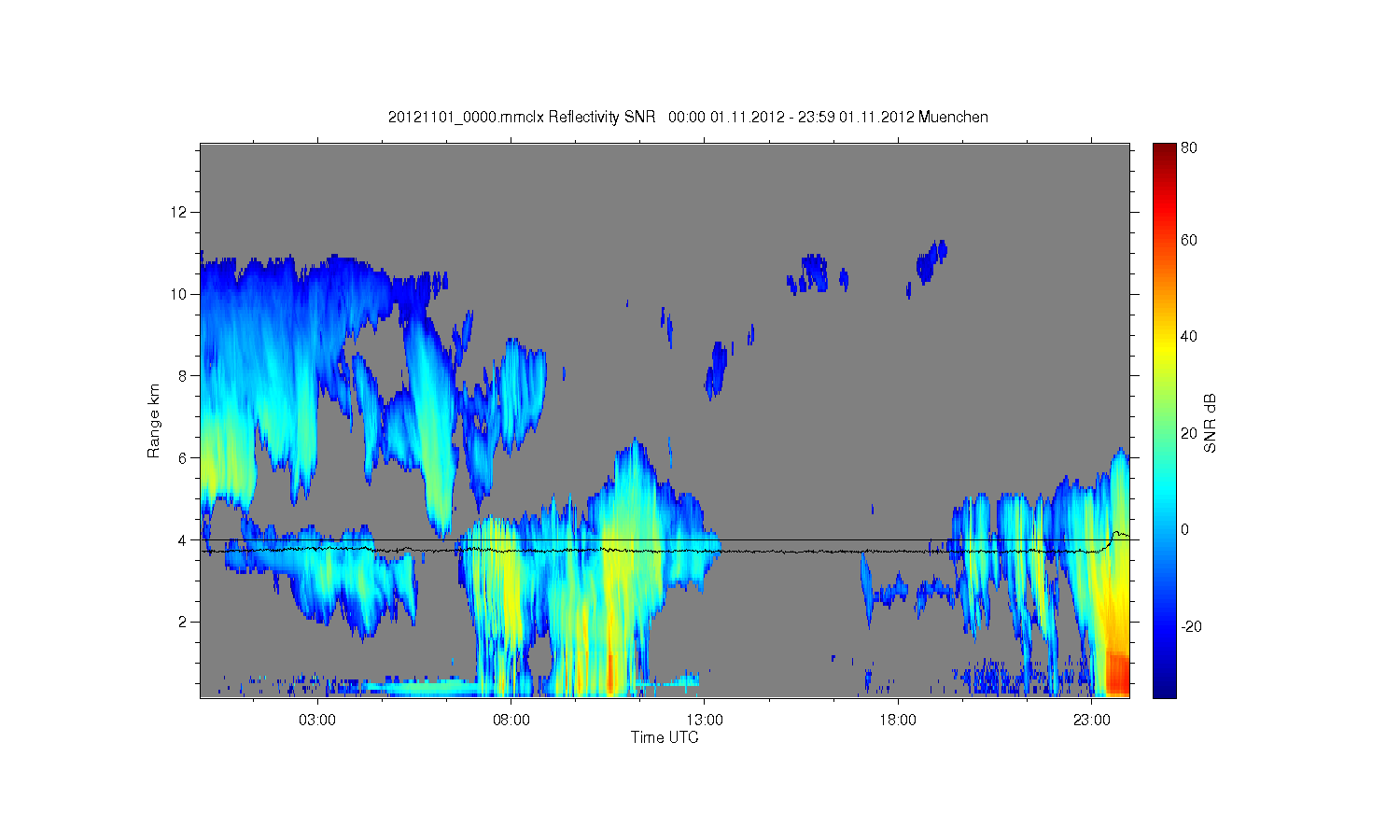Click the colorbar value 60

[1189, 241]
